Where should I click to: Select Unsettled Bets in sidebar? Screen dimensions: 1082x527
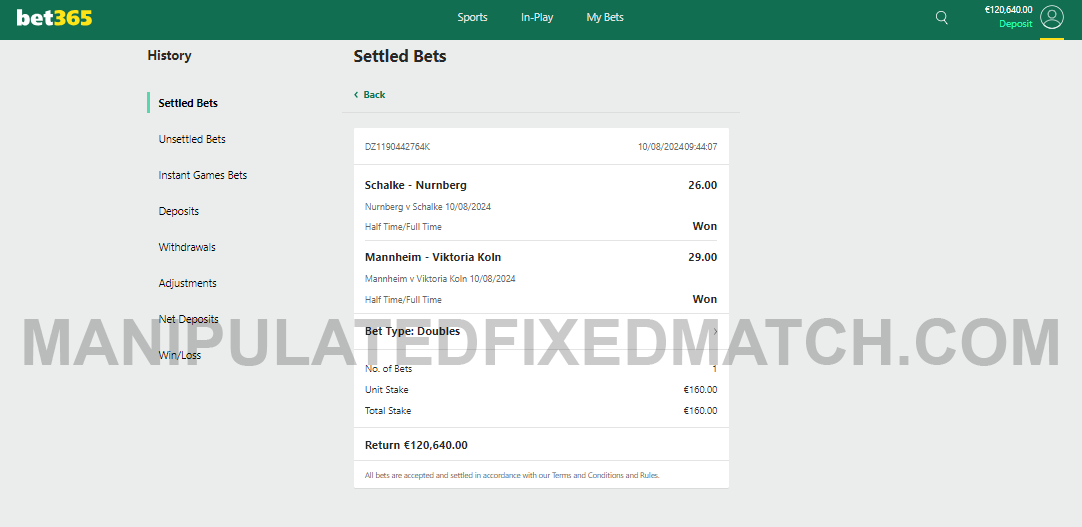click(192, 139)
